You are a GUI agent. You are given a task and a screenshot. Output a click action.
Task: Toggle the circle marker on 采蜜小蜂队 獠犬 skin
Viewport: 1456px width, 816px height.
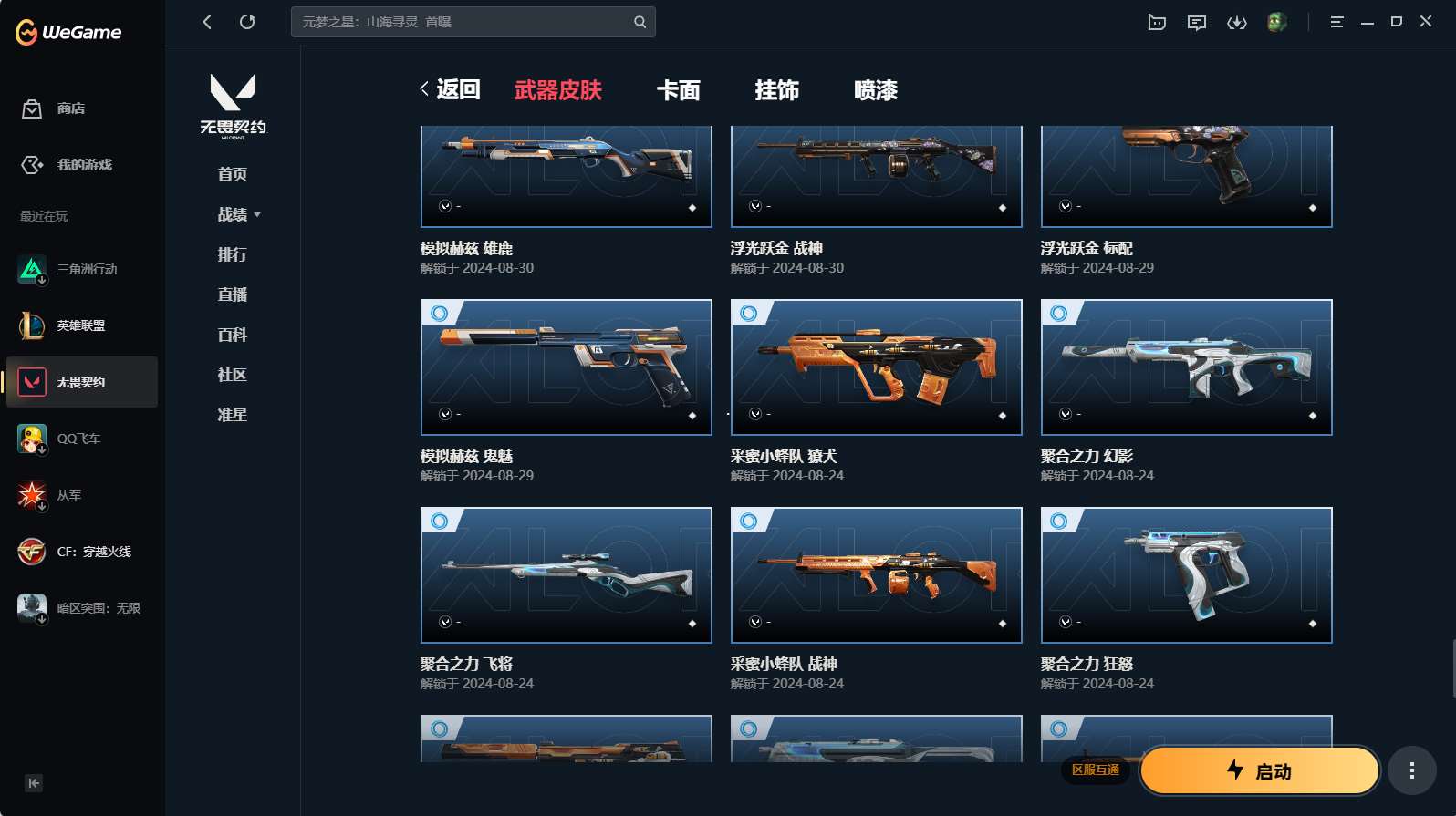coord(749,314)
